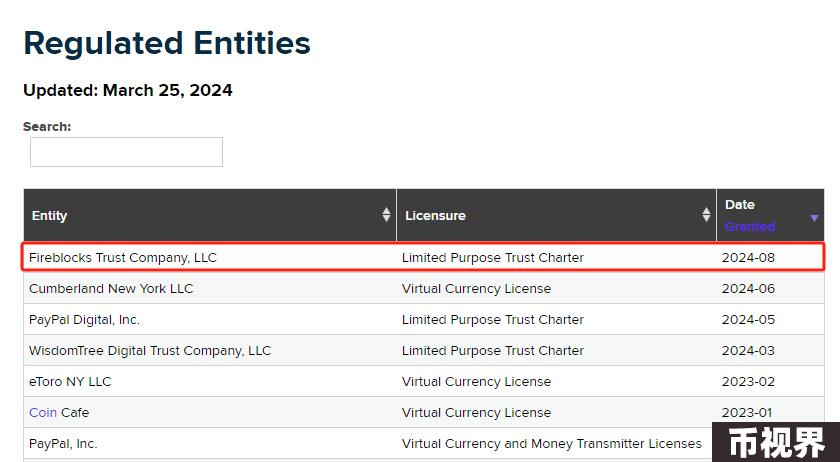Click the Entity column sort arrows
Image resolution: width=840 pixels, height=462 pixels.
386,215
